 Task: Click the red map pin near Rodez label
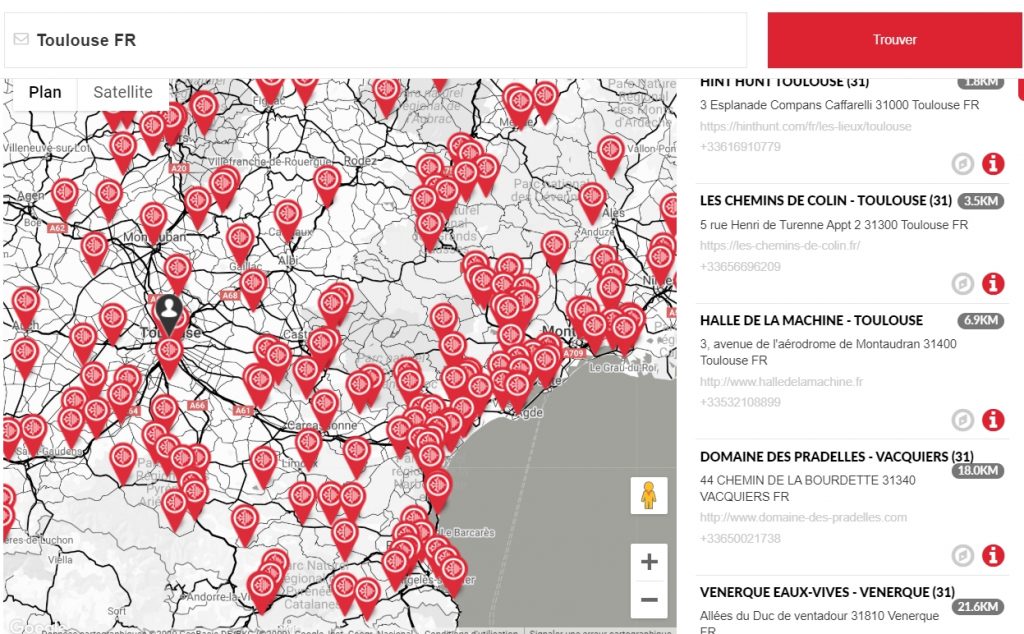pos(327,185)
